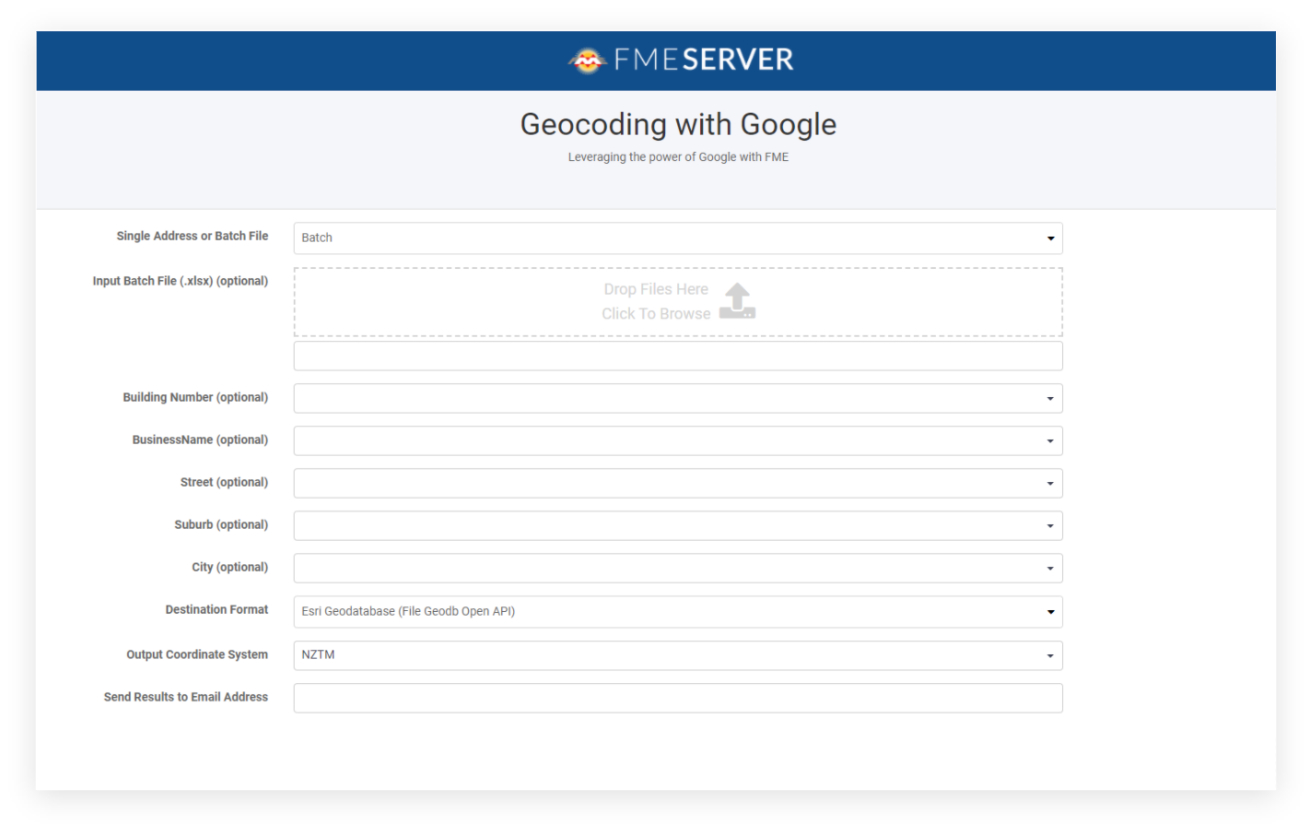Open the Destination Format dropdown

point(678,611)
